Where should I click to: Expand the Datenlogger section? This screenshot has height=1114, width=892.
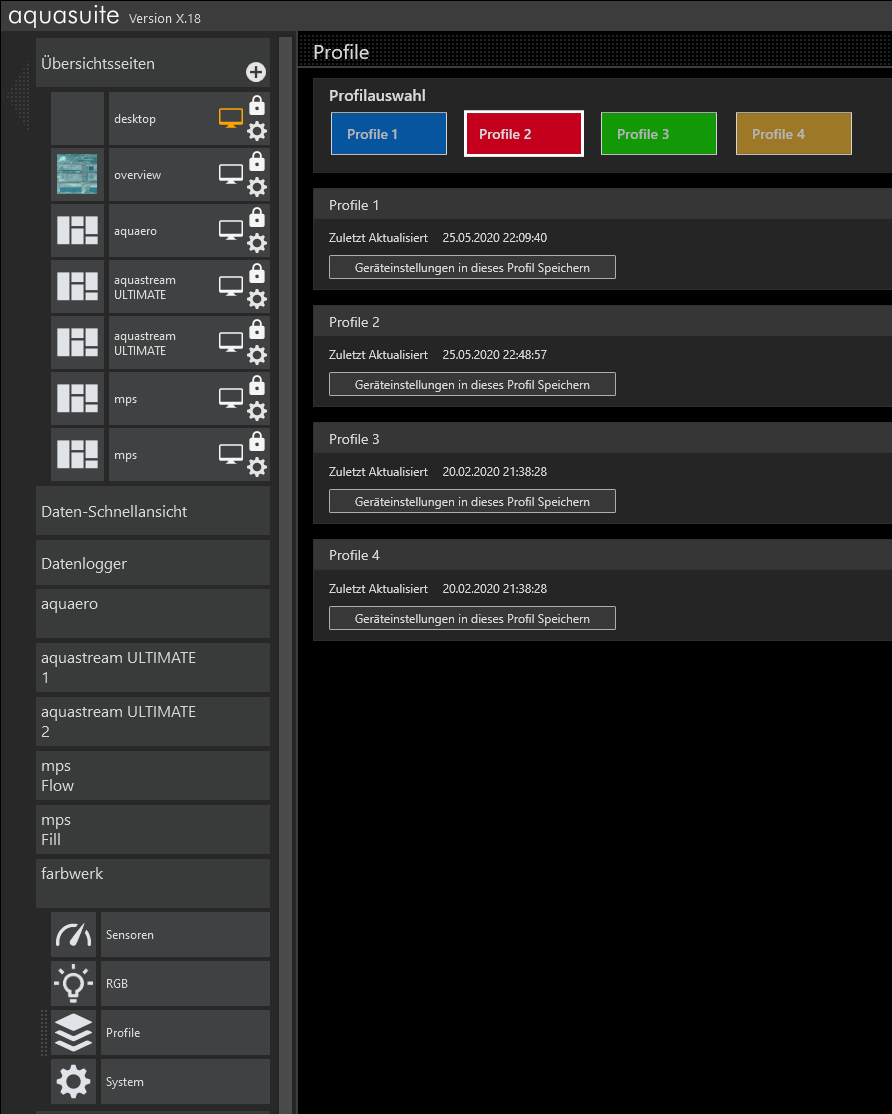tap(153, 563)
